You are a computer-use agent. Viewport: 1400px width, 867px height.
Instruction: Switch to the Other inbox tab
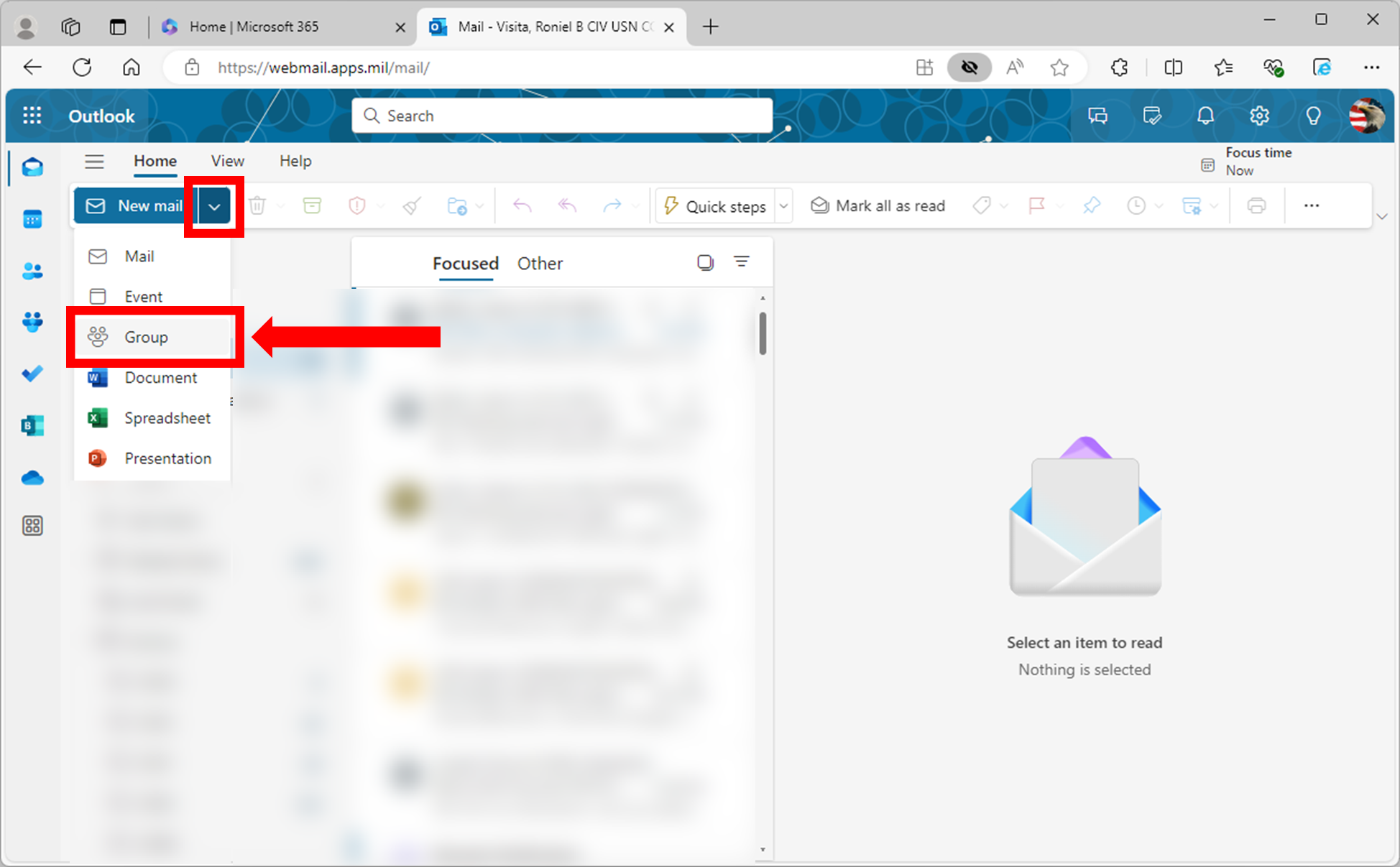coord(540,263)
